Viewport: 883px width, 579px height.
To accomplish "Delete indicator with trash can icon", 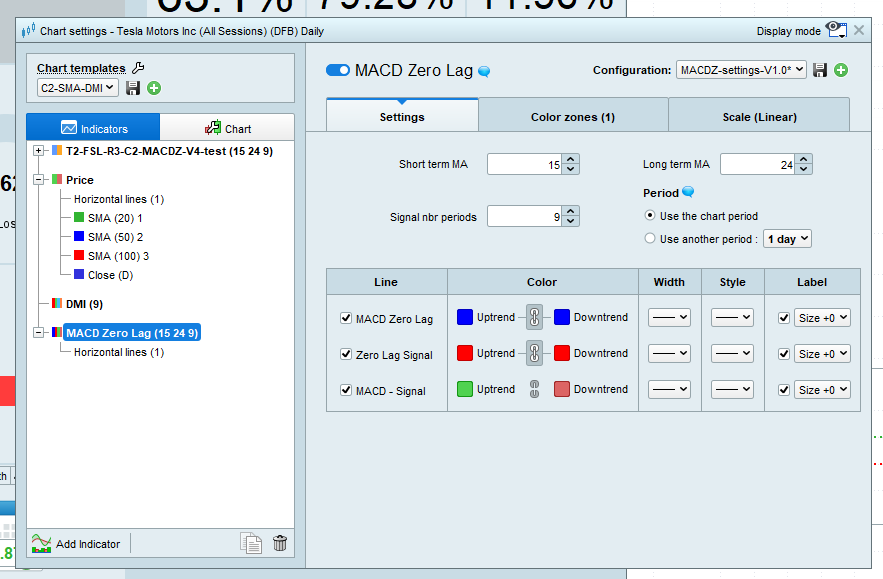I will tap(280, 543).
